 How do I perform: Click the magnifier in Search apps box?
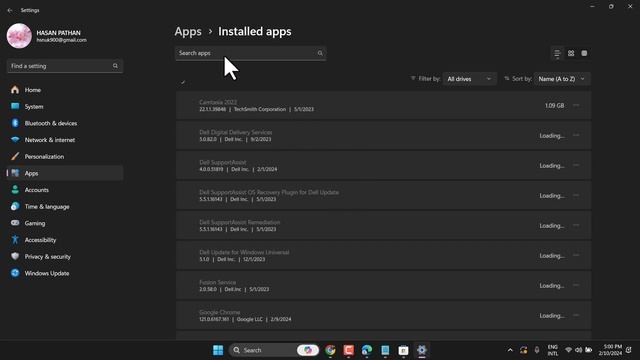(x=320, y=53)
